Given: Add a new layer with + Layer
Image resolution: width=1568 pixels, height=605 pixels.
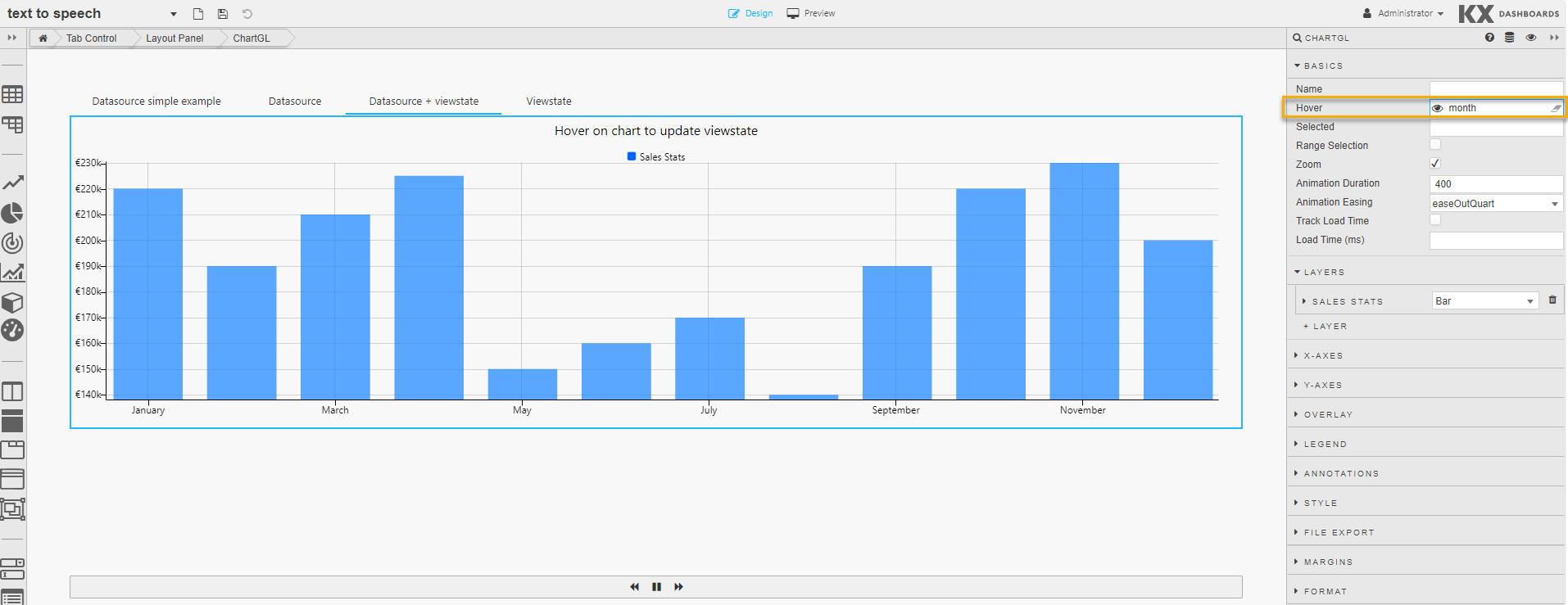Looking at the screenshot, I should pos(1326,327).
